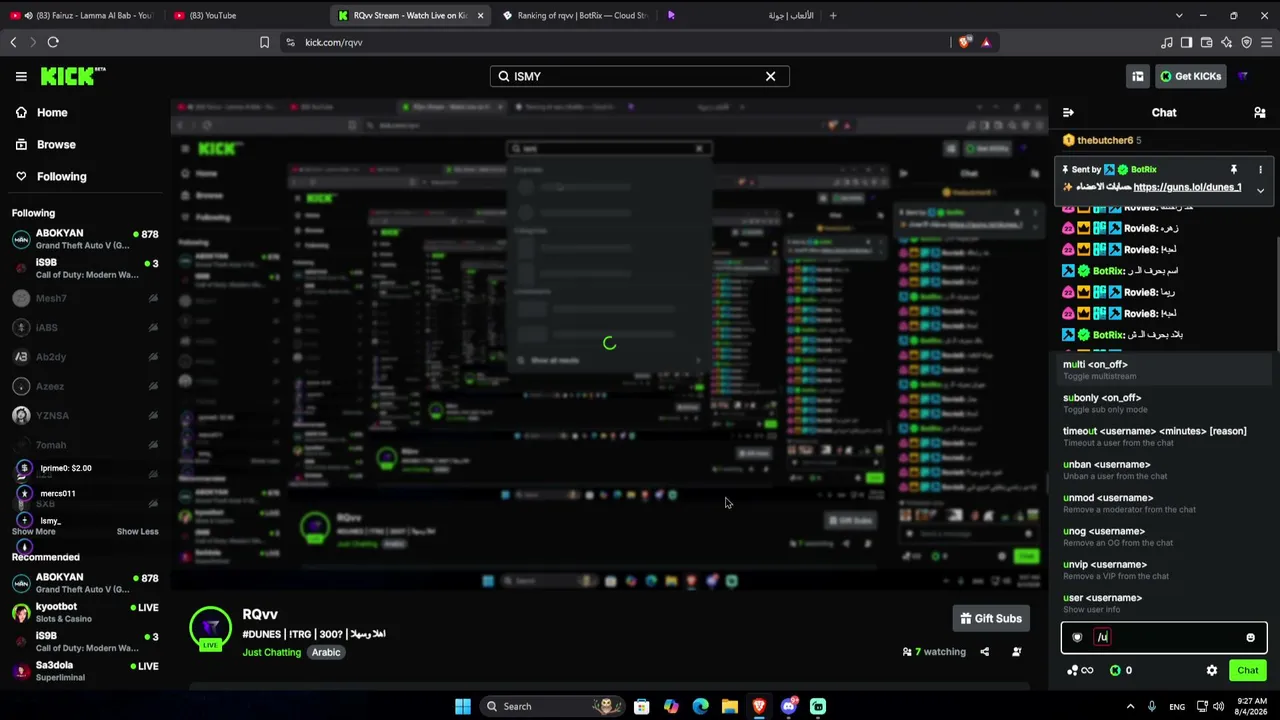This screenshot has height=720, width=1280.
Task: Expand the pinned message chevron
Action: pyautogui.click(x=1260, y=190)
